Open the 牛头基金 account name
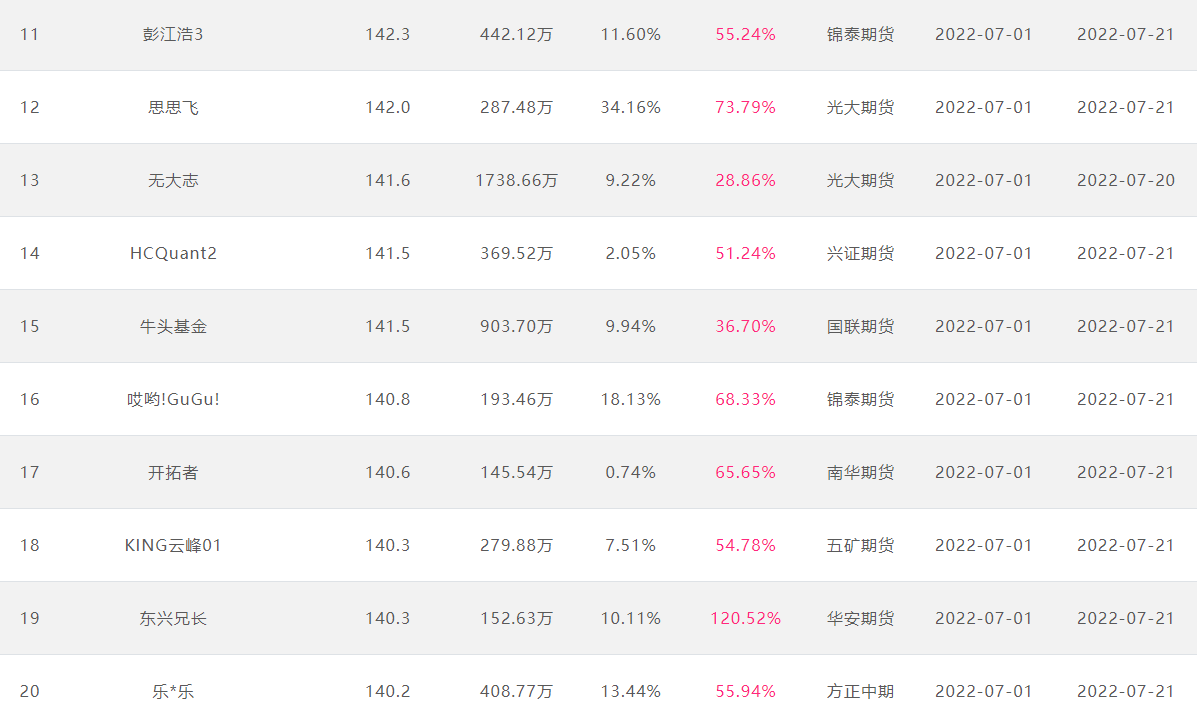 coord(173,327)
